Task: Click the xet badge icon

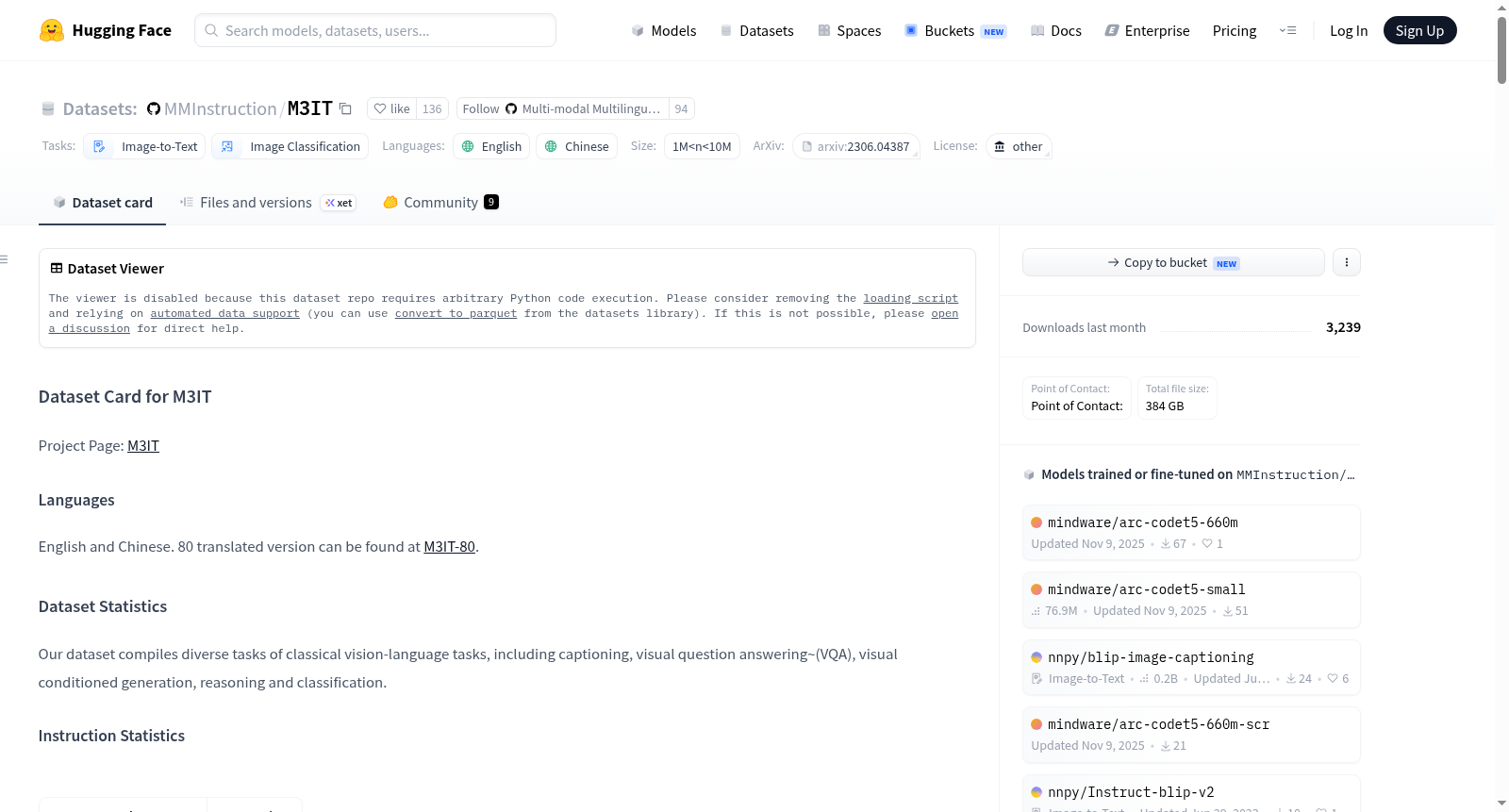Action: (x=339, y=203)
